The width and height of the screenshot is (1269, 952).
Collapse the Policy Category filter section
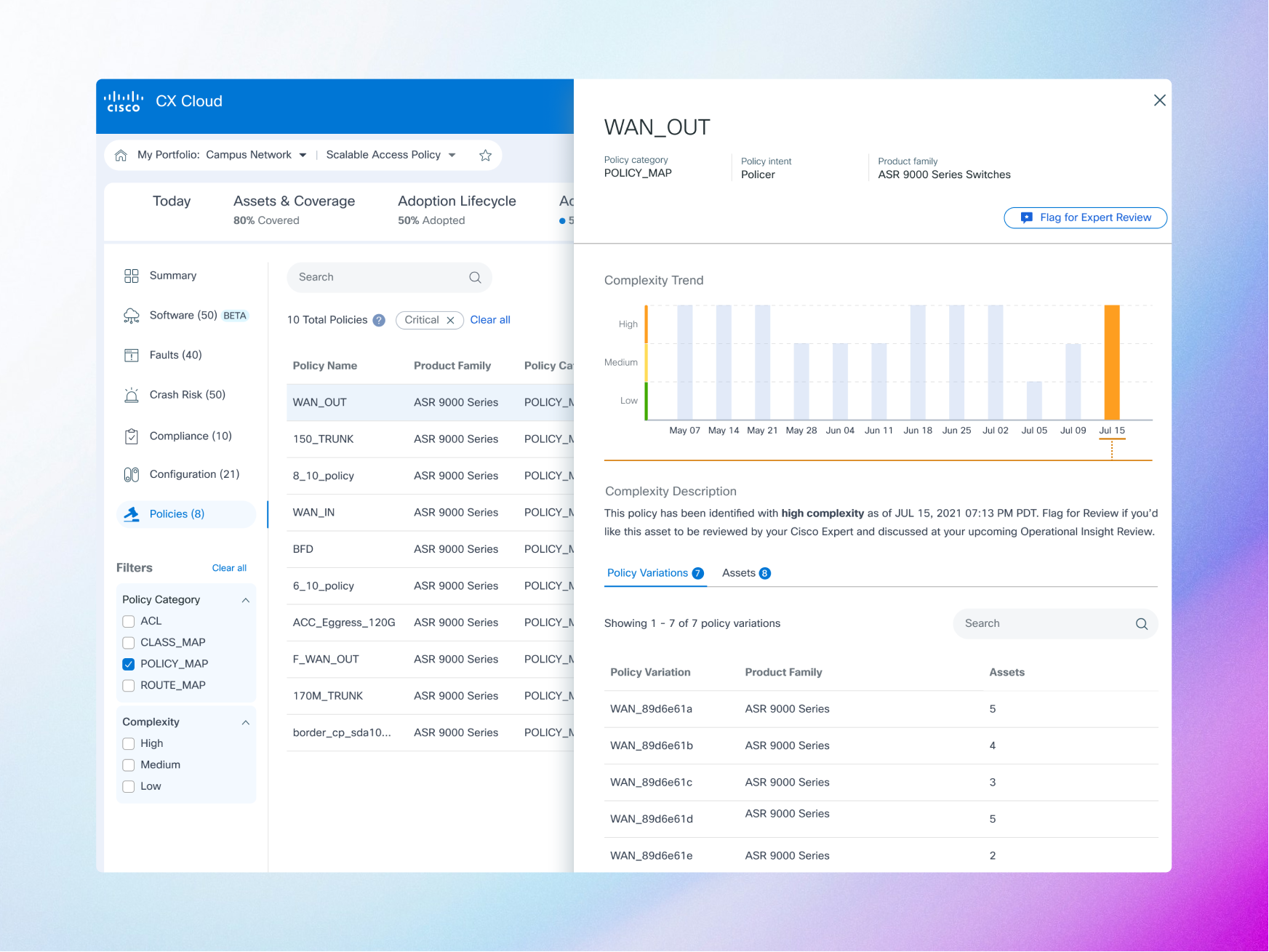click(x=246, y=600)
